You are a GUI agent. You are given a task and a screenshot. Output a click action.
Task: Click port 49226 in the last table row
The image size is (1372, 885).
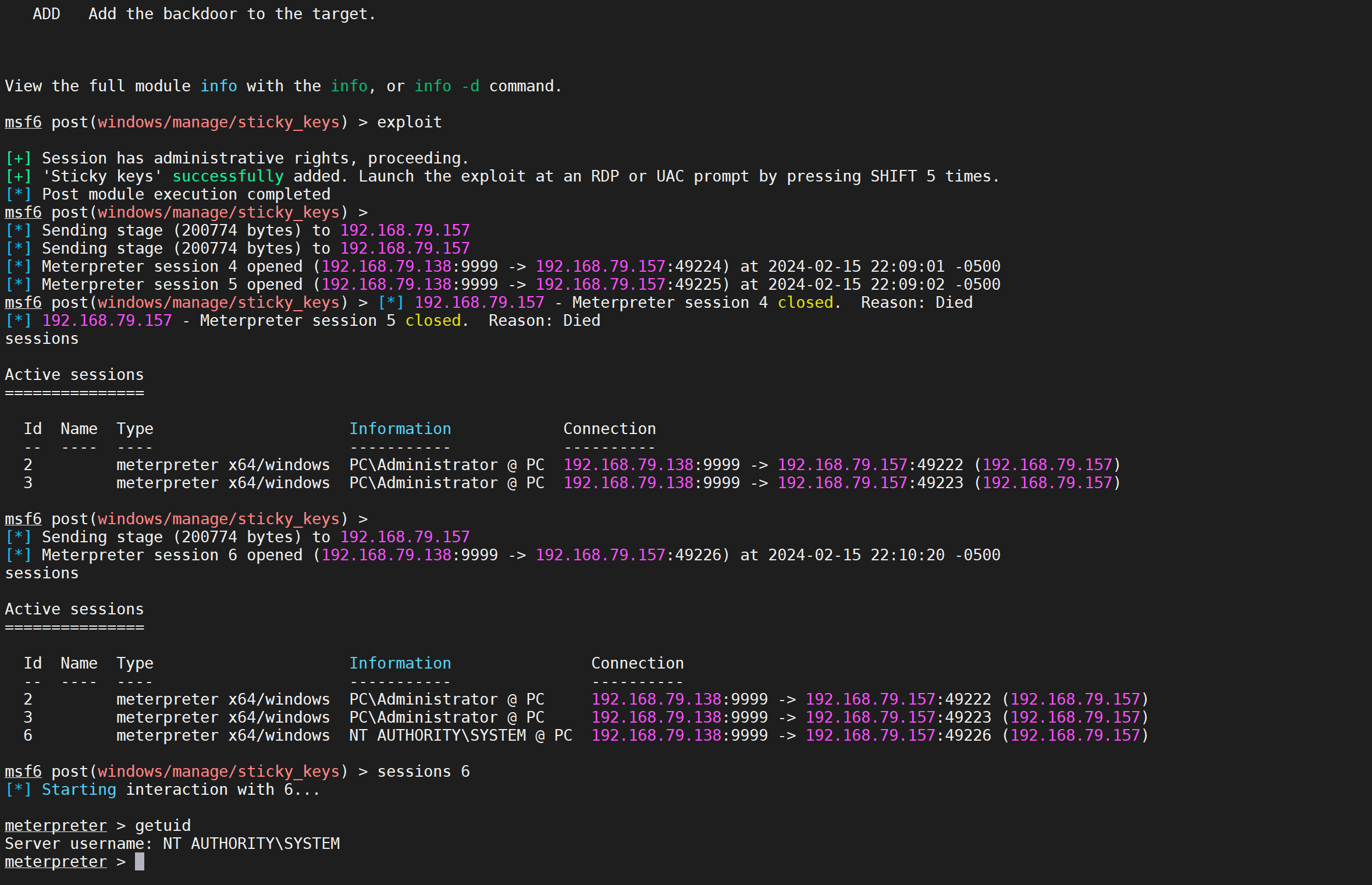pos(968,735)
